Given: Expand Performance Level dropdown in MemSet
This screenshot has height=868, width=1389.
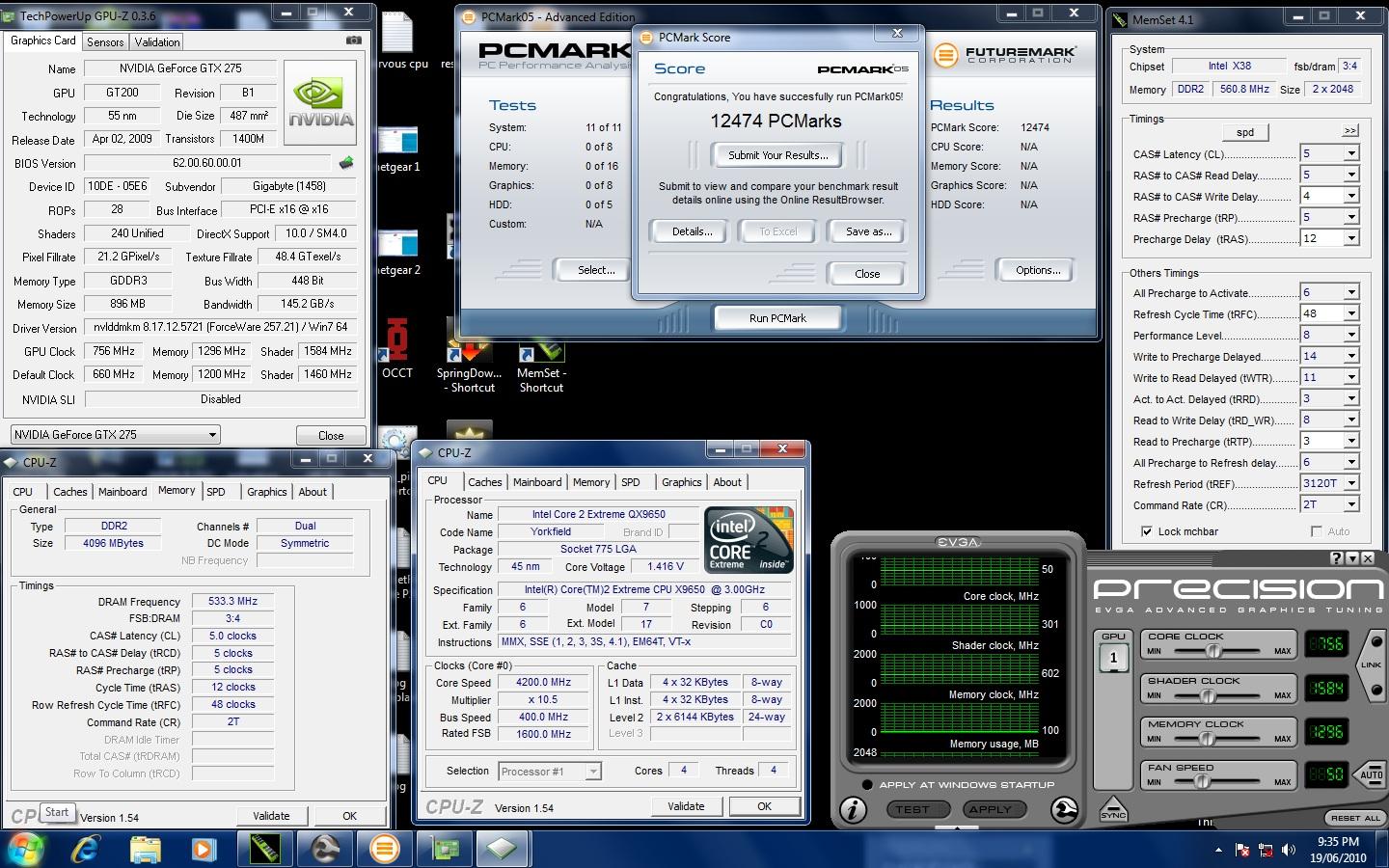Looking at the screenshot, I should (1351, 335).
